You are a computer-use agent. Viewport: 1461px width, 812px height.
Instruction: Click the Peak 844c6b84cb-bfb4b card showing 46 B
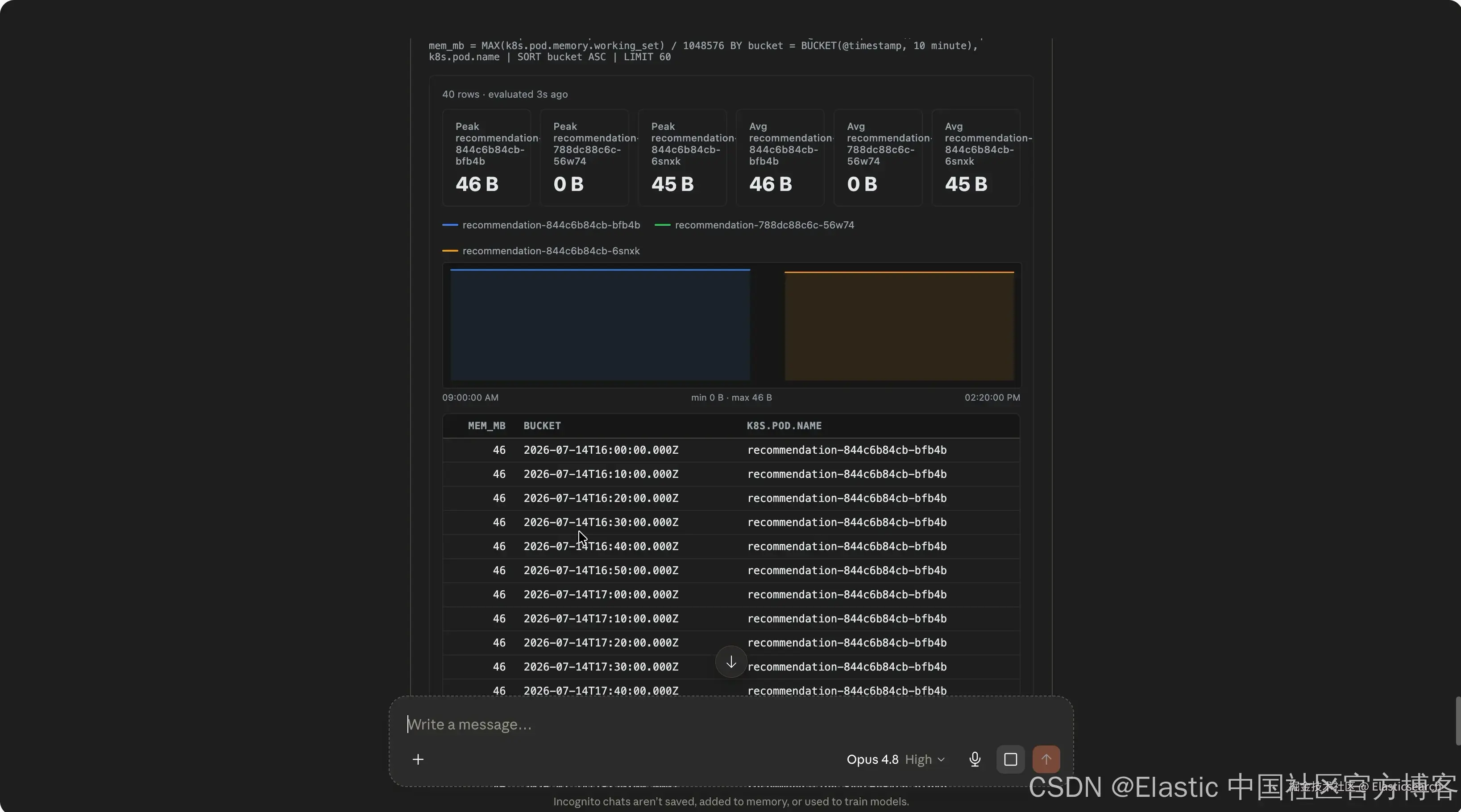(486, 157)
